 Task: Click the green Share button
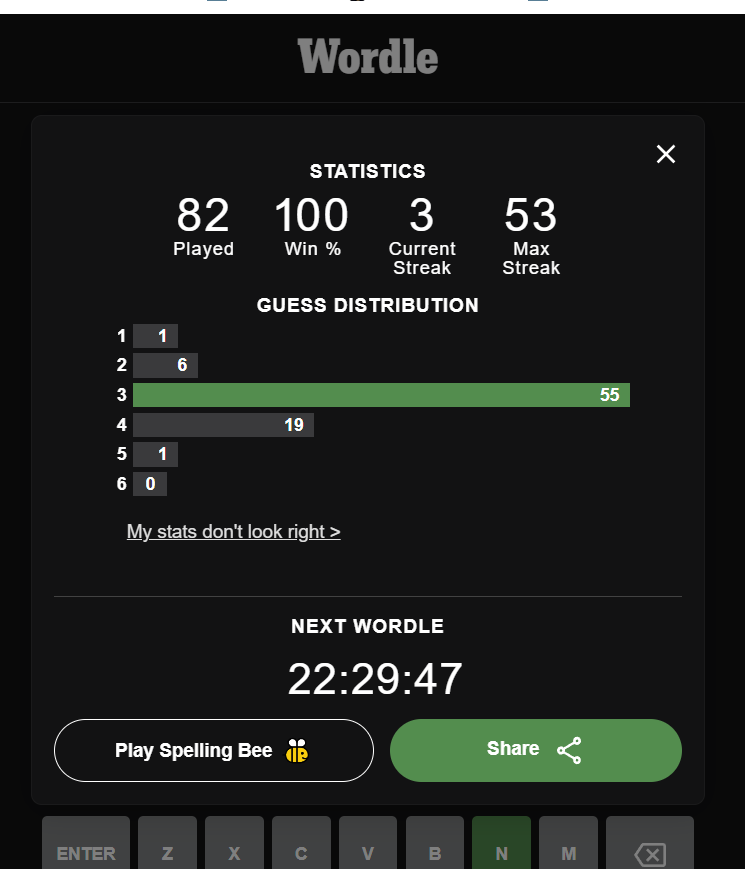(x=535, y=750)
